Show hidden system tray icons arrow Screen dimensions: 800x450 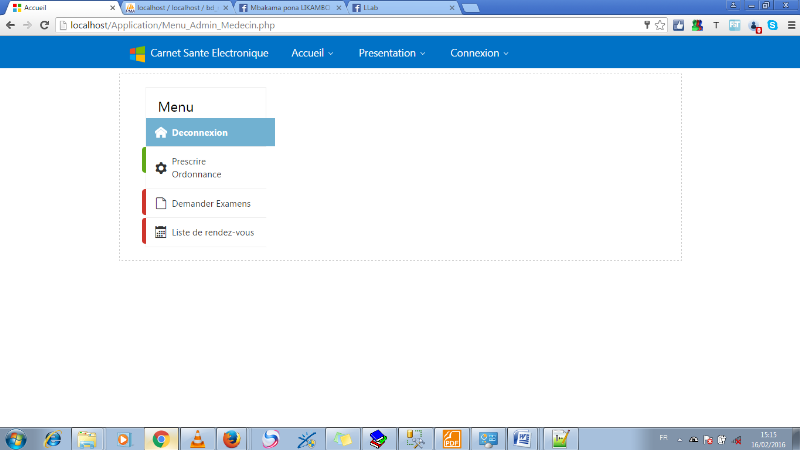[x=680, y=439]
